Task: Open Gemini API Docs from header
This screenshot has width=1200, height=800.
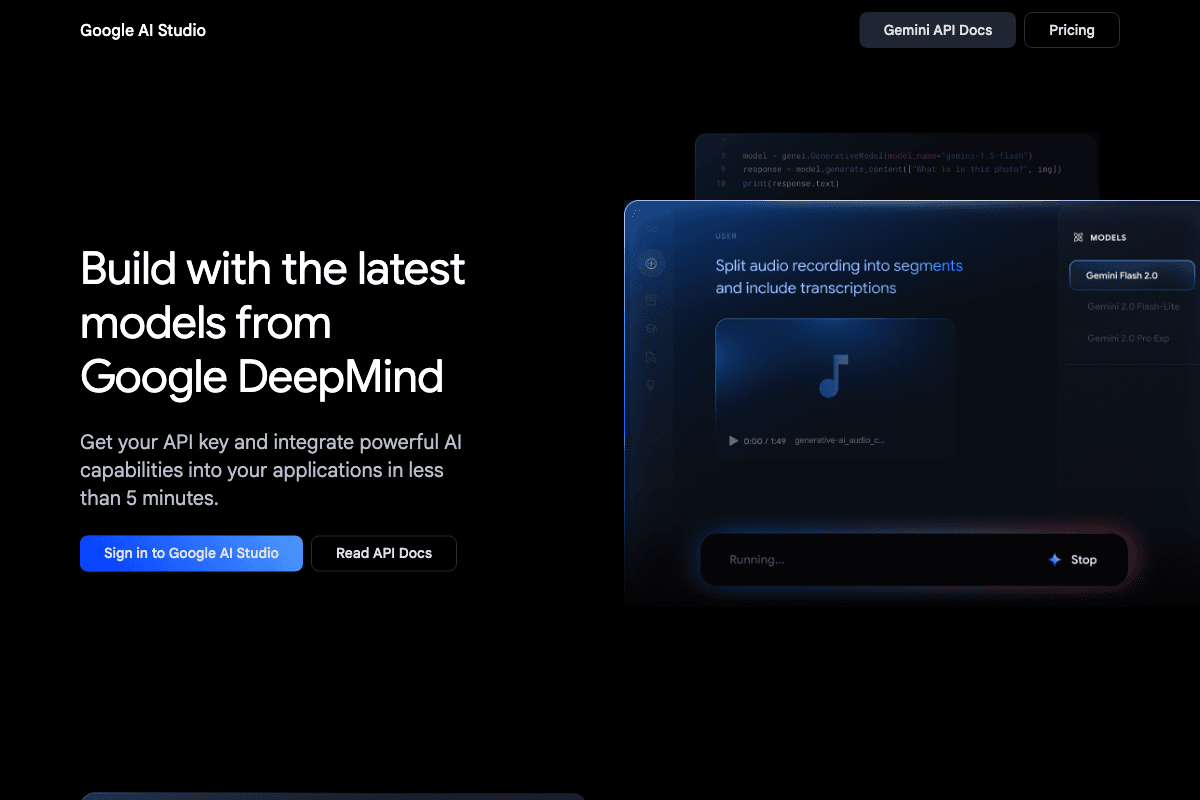Action: pyautogui.click(x=937, y=30)
